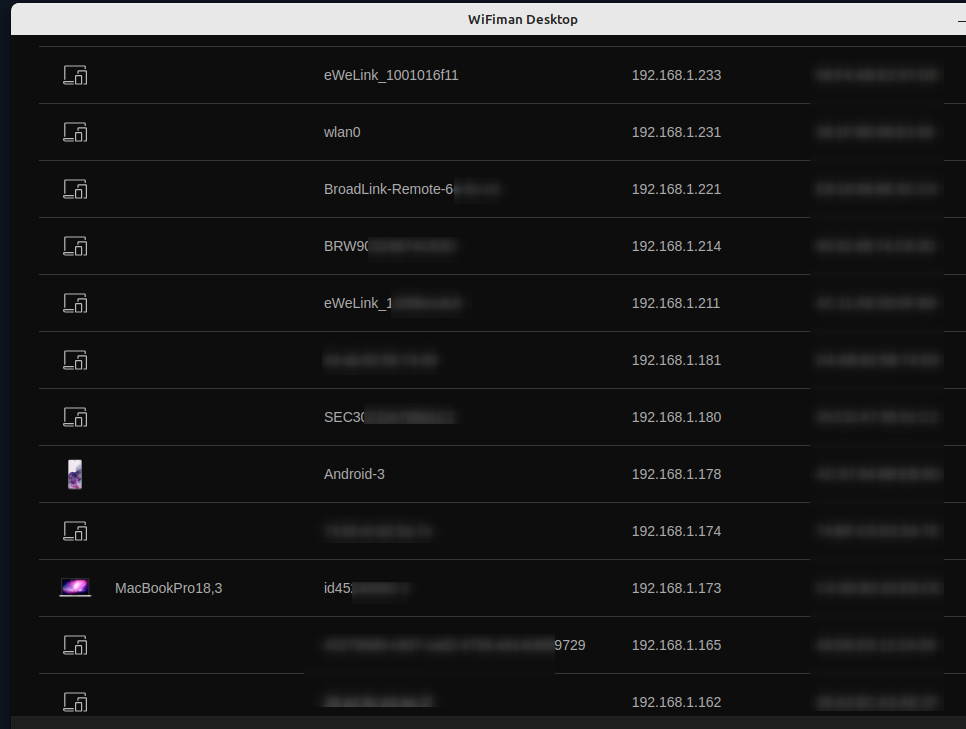Screen dimensions: 966x729
Task: Click IP address 192.168.1.233
Action: 676,75
